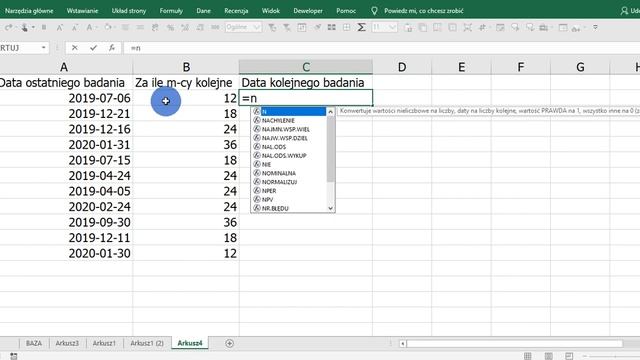The width and height of the screenshot is (640, 360).
Task: Open the Pomoc ribbon tab
Action: point(346,11)
